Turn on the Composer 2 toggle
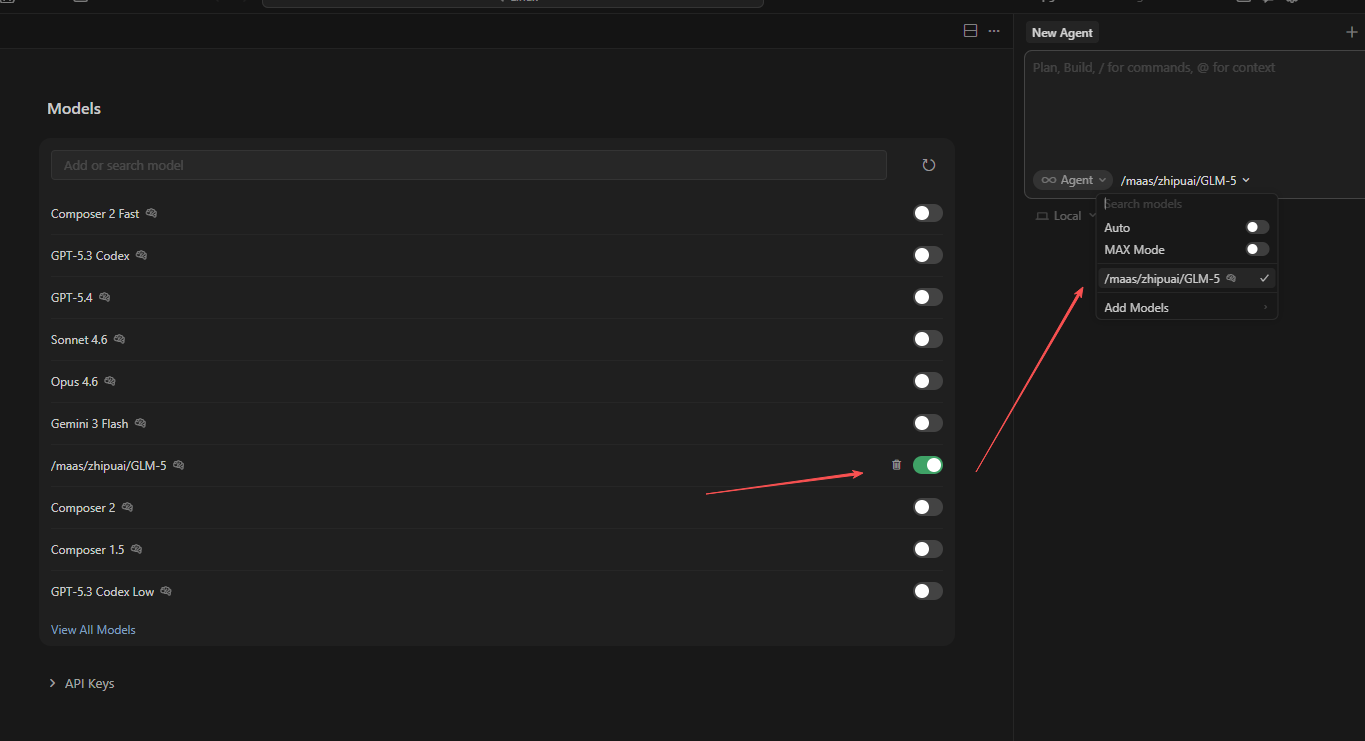The height and width of the screenshot is (741, 1365). 928,507
